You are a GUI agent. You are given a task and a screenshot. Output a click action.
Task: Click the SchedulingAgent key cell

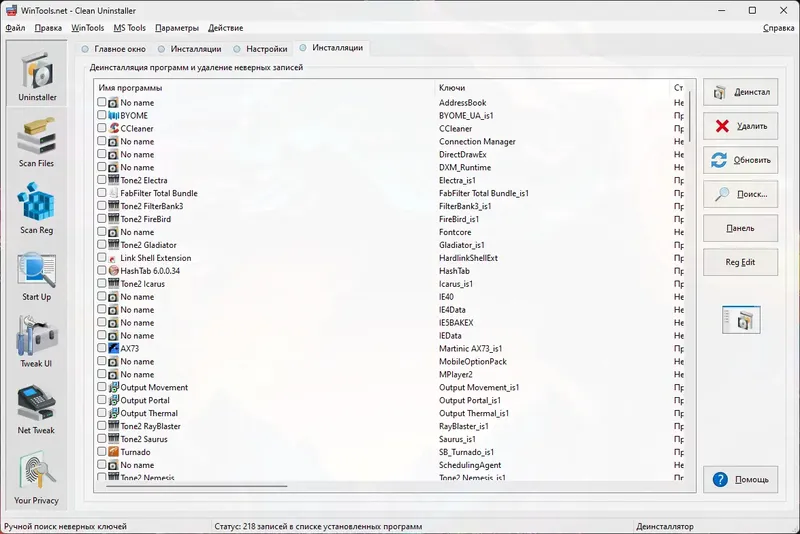pos(470,465)
